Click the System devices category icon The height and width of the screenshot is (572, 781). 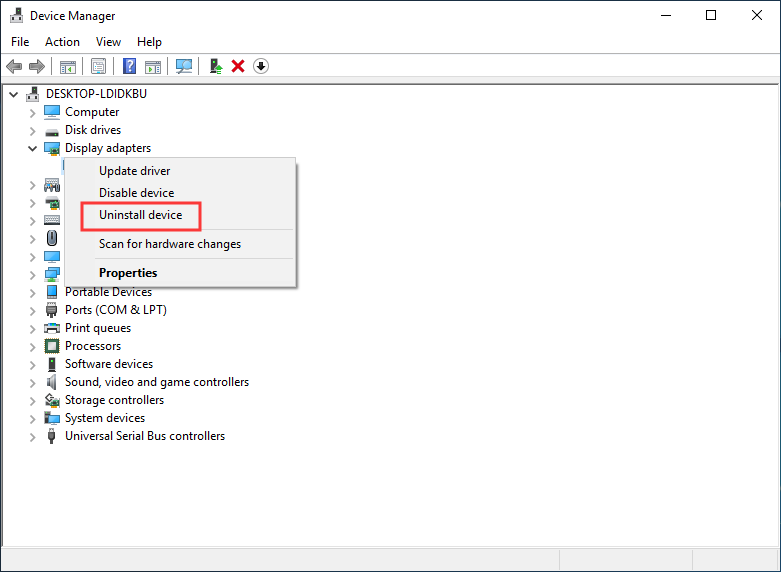(52, 418)
